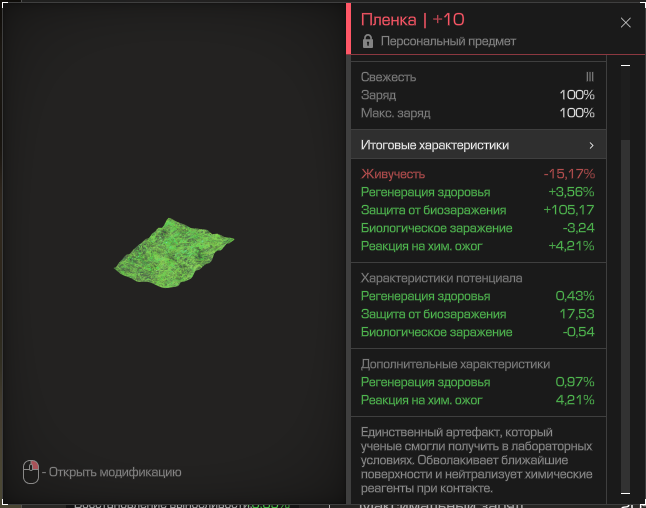The width and height of the screenshot is (646, 508).
Task: Click the 0,43% potential regeneration value
Action: (x=575, y=296)
